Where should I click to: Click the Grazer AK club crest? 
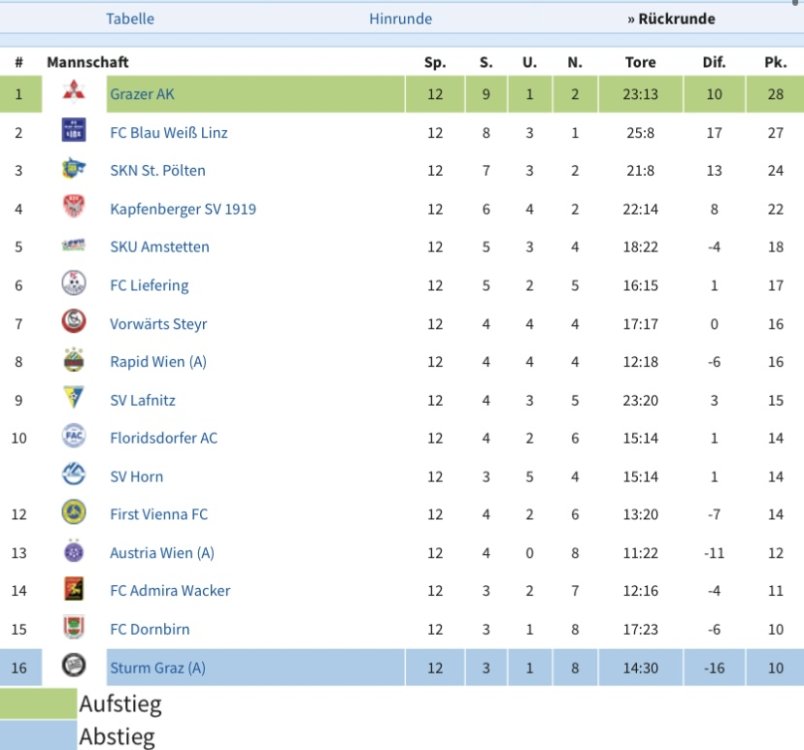pyautogui.click(x=73, y=94)
